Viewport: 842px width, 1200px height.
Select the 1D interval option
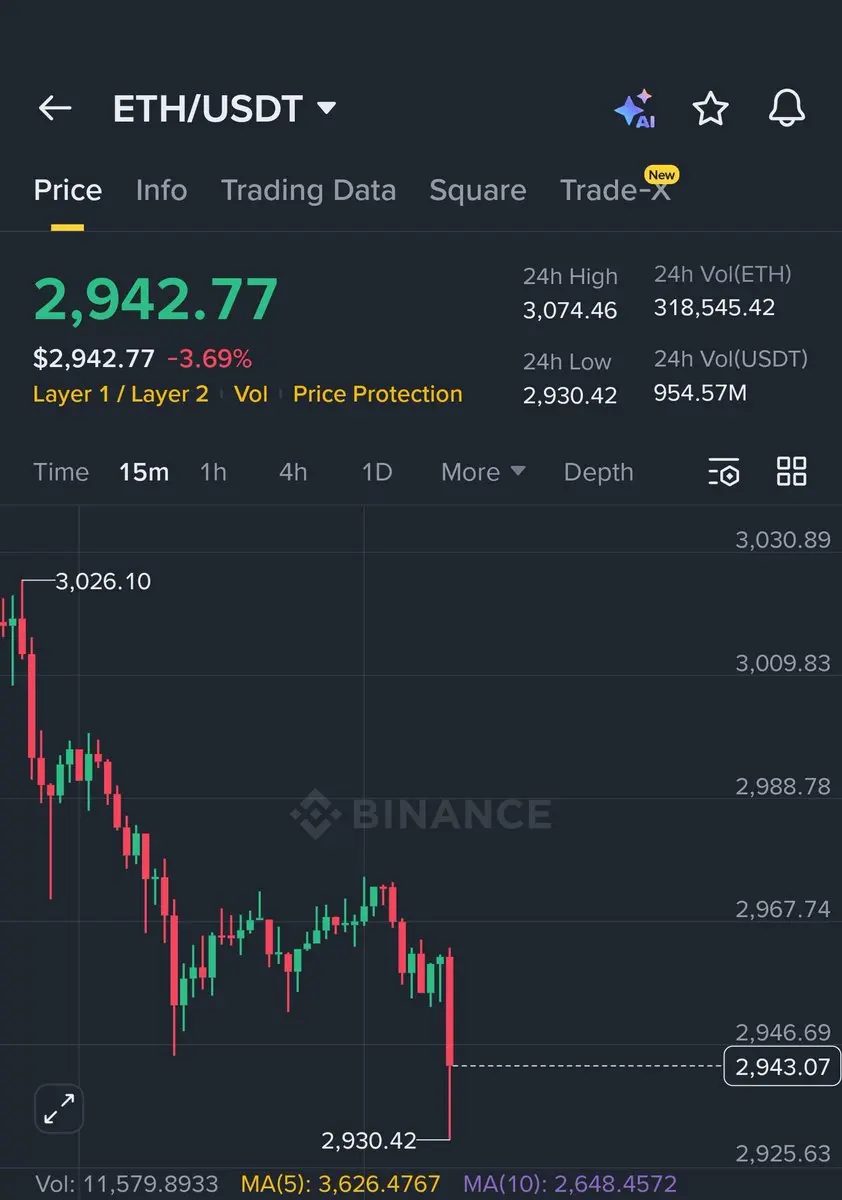(x=376, y=472)
